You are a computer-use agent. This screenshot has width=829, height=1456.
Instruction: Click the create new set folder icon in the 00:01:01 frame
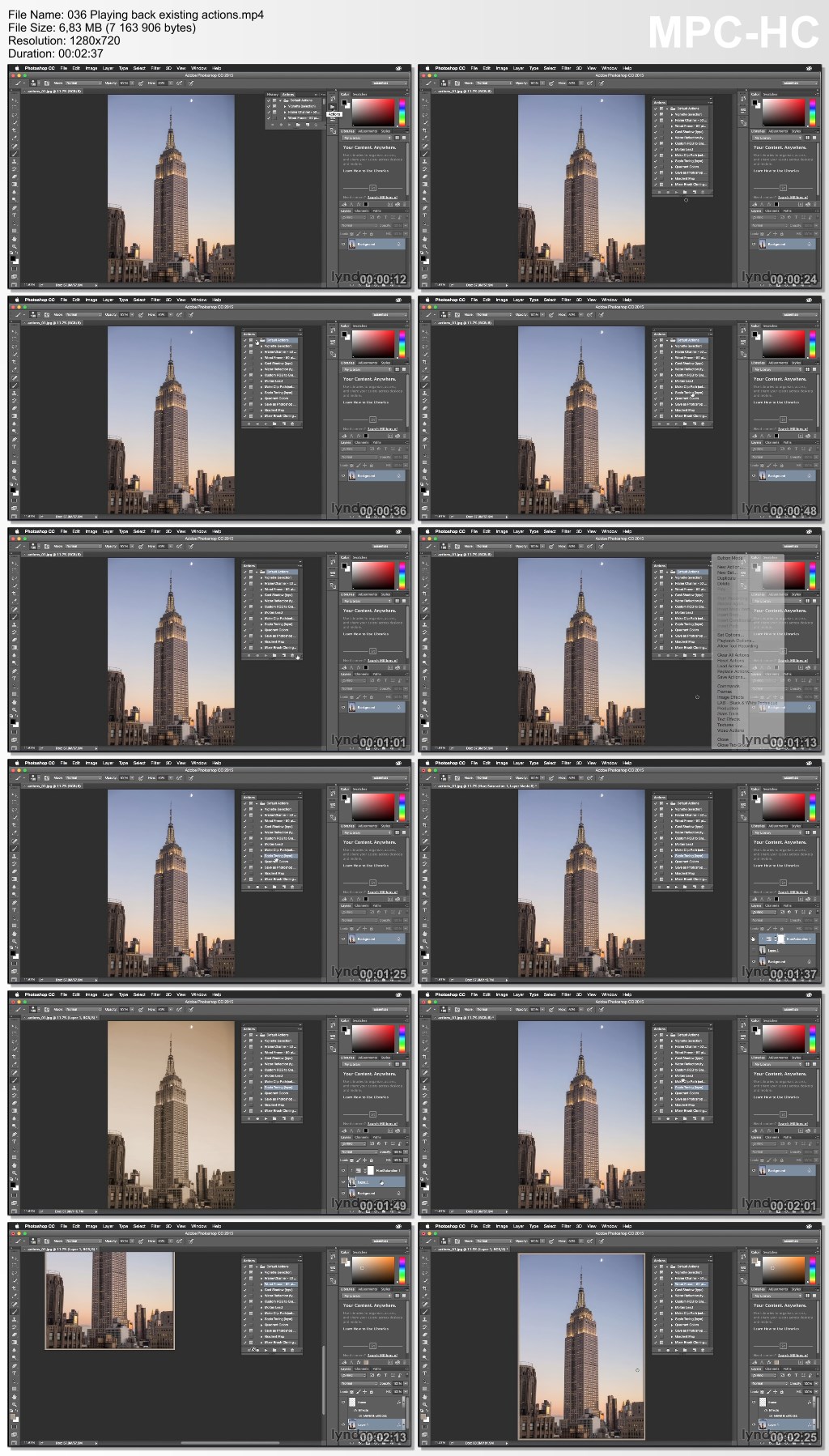coord(274,655)
